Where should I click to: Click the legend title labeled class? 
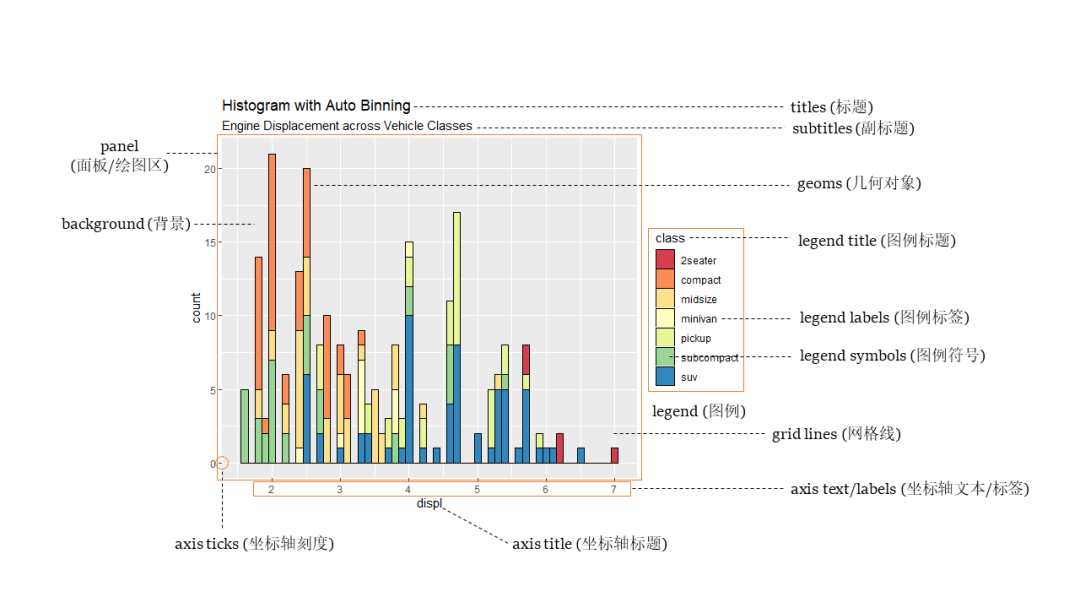coord(670,238)
